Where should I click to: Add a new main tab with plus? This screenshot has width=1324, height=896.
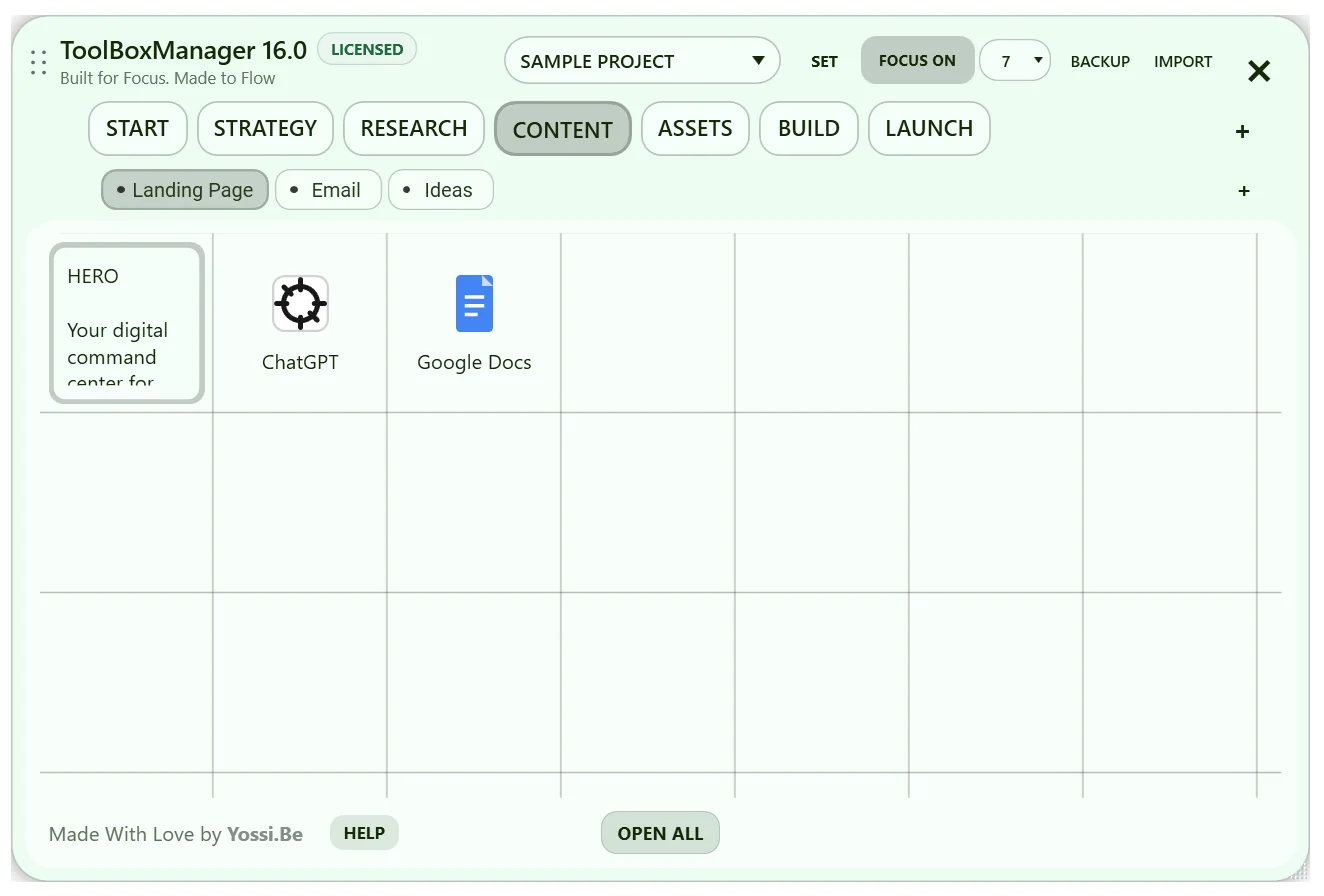point(1243,131)
